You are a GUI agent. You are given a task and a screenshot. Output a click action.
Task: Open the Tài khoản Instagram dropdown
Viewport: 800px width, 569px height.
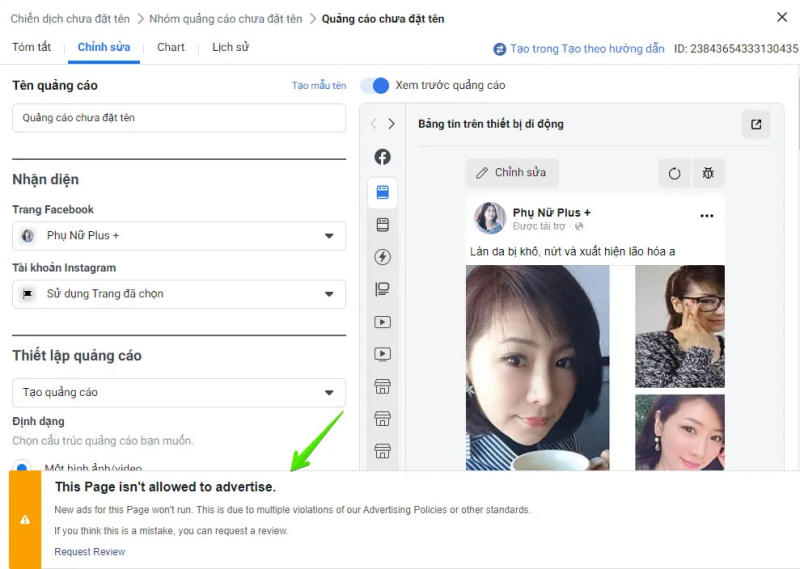tap(179, 294)
